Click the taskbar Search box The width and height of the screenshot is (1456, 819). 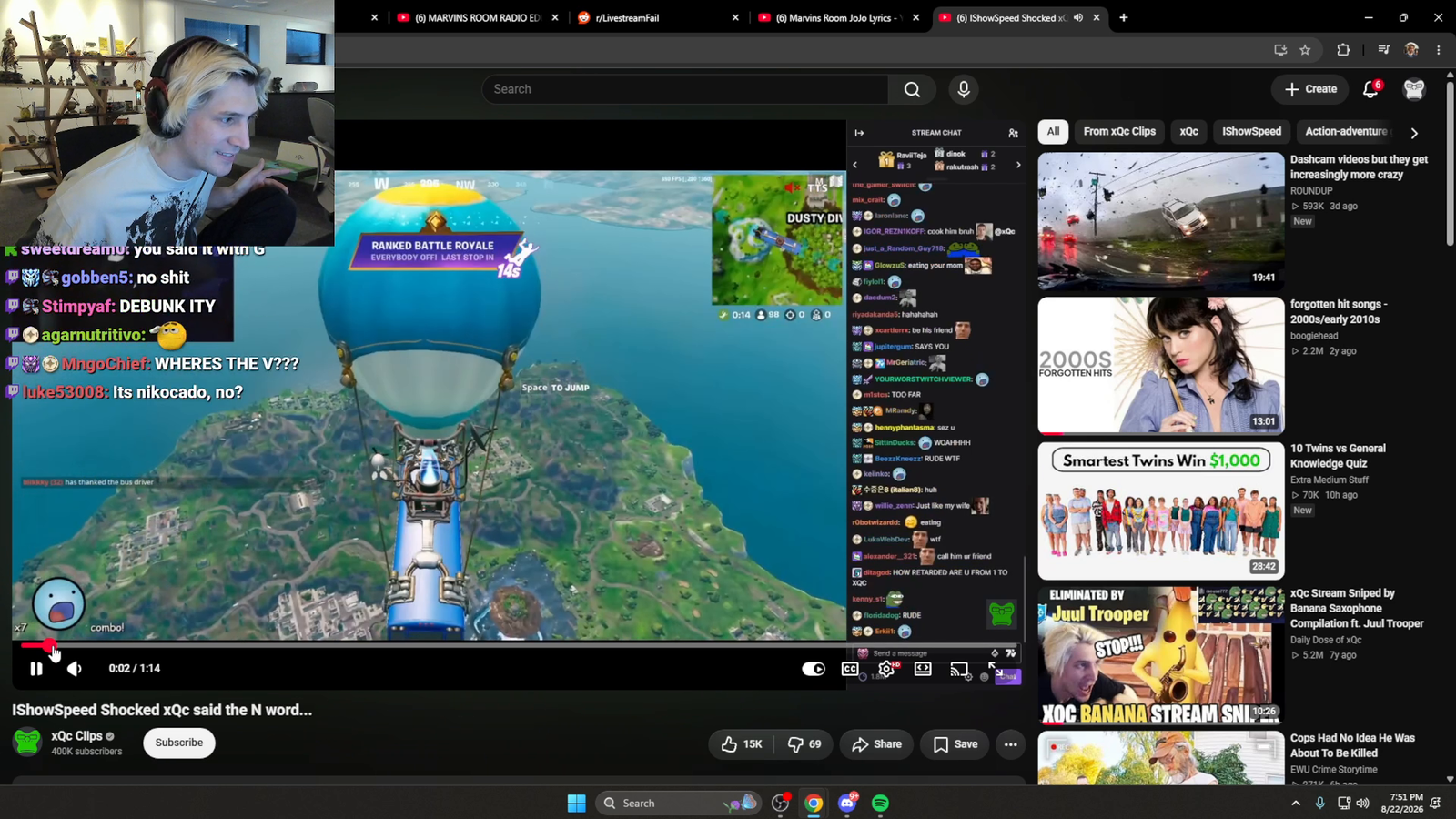click(679, 803)
